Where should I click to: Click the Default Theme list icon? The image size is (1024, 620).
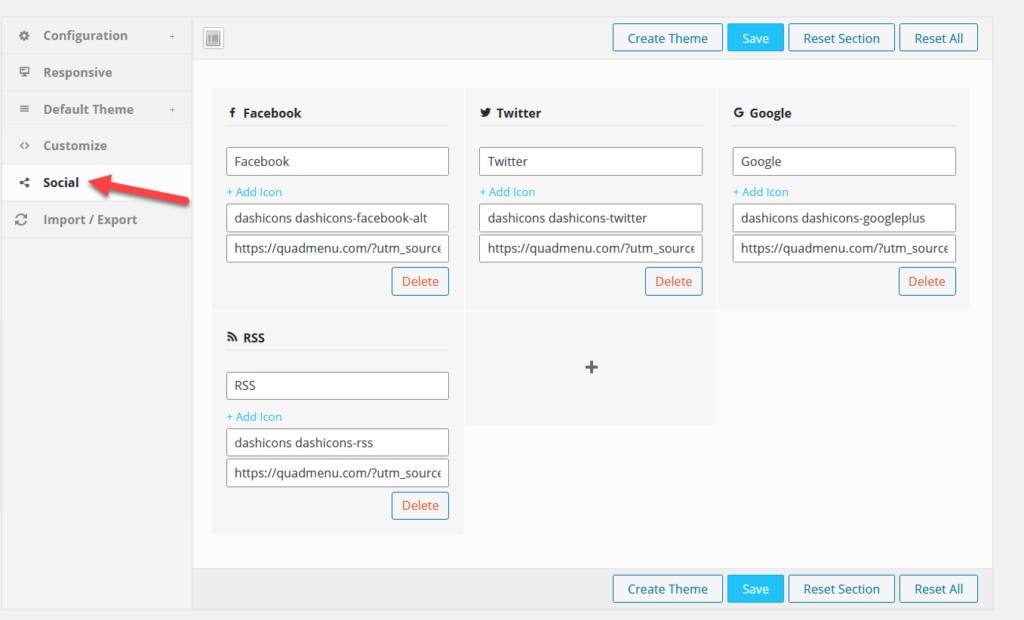point(24,109)
